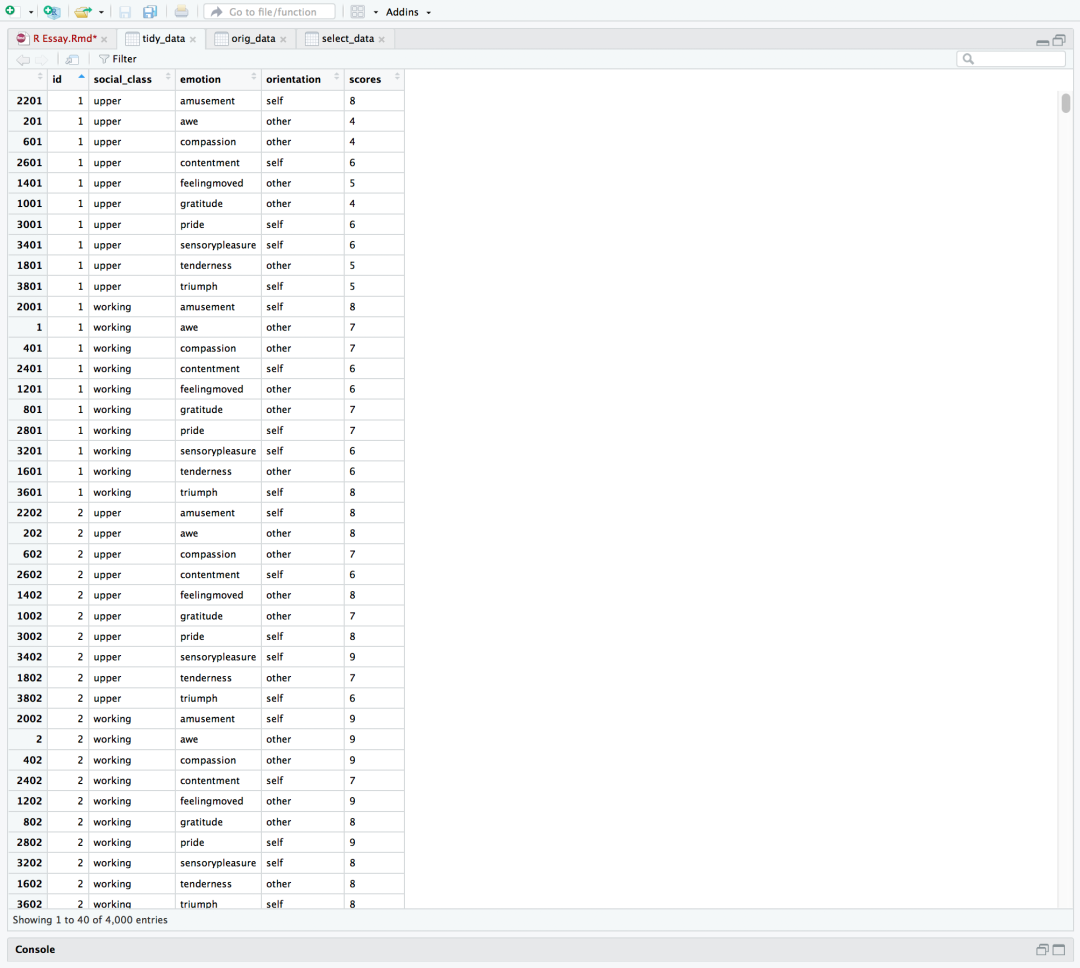The width and height of the screenshot is (1080, 968).
Task: Open the Addins menu
Action: click(x=408, y=12)
